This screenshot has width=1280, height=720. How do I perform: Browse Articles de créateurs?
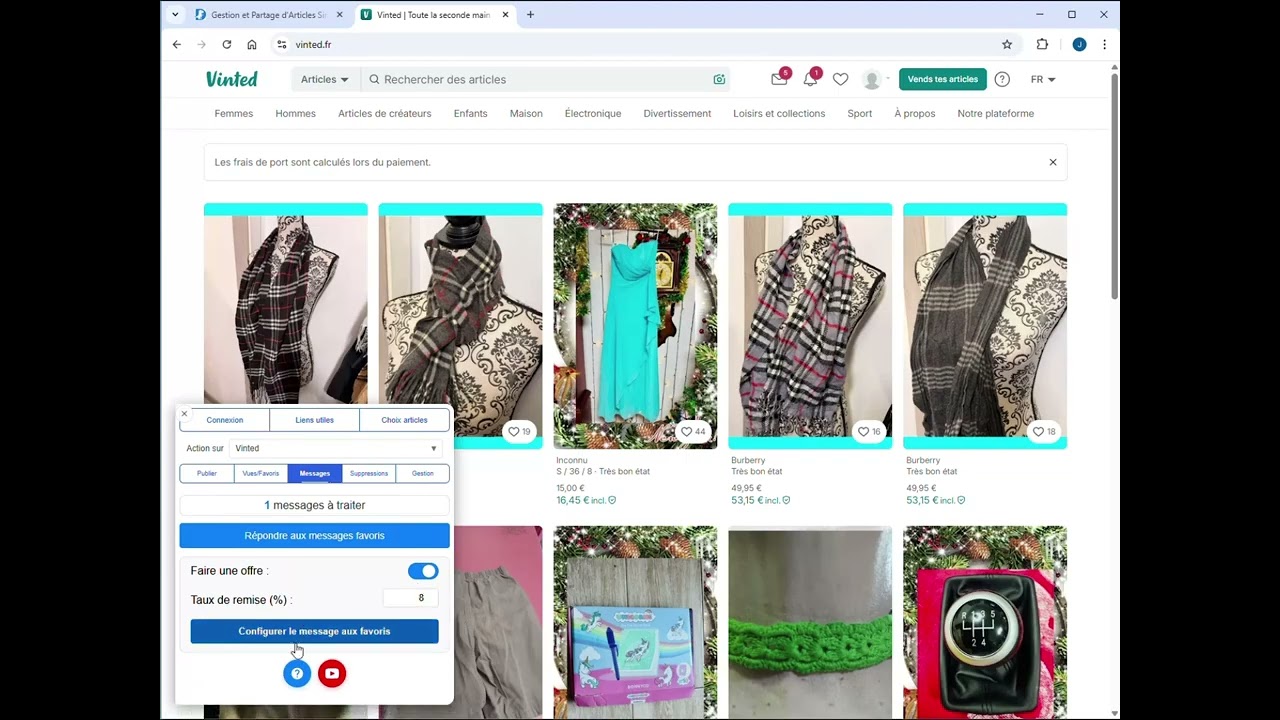pyautogui.click(x=385, y=113)
